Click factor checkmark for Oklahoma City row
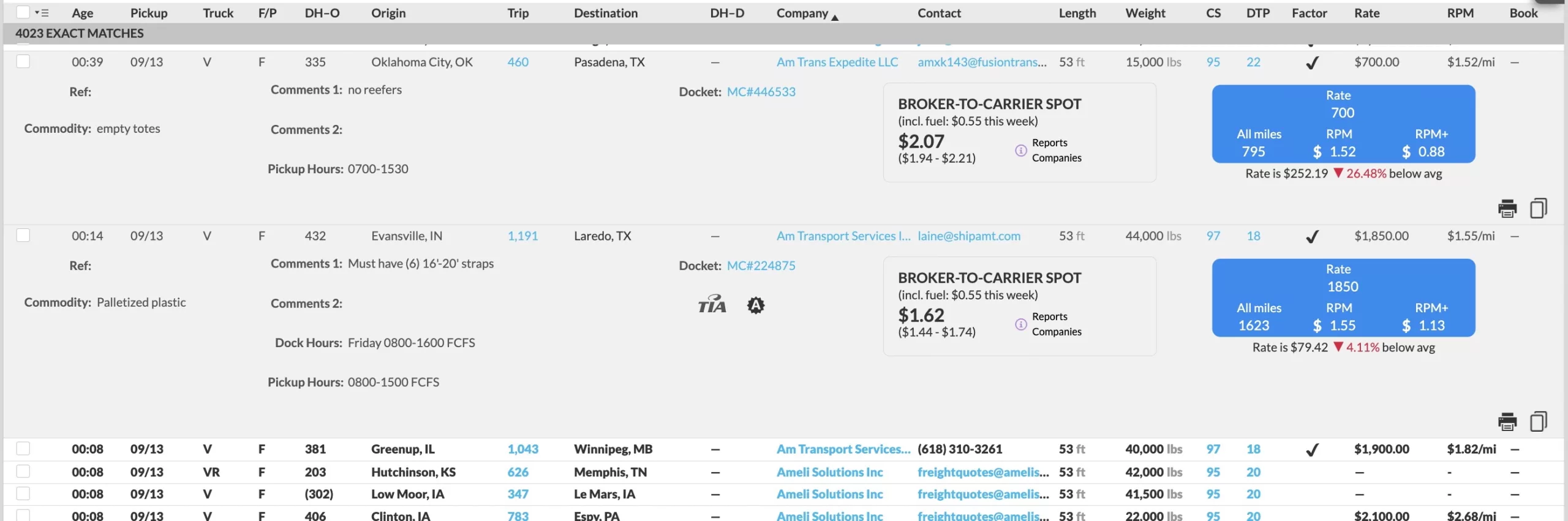Screen dimensions: 1568x521 tap(1312, 62)
